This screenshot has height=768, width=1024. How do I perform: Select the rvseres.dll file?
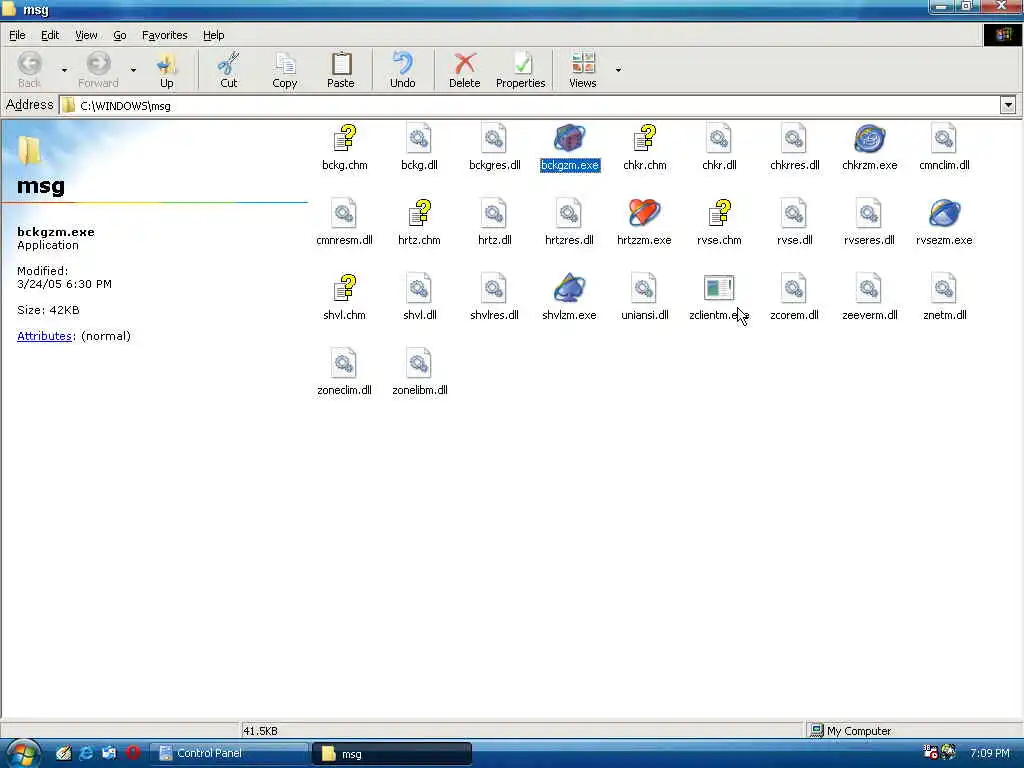pyautogui.click(x=869, y=223)
